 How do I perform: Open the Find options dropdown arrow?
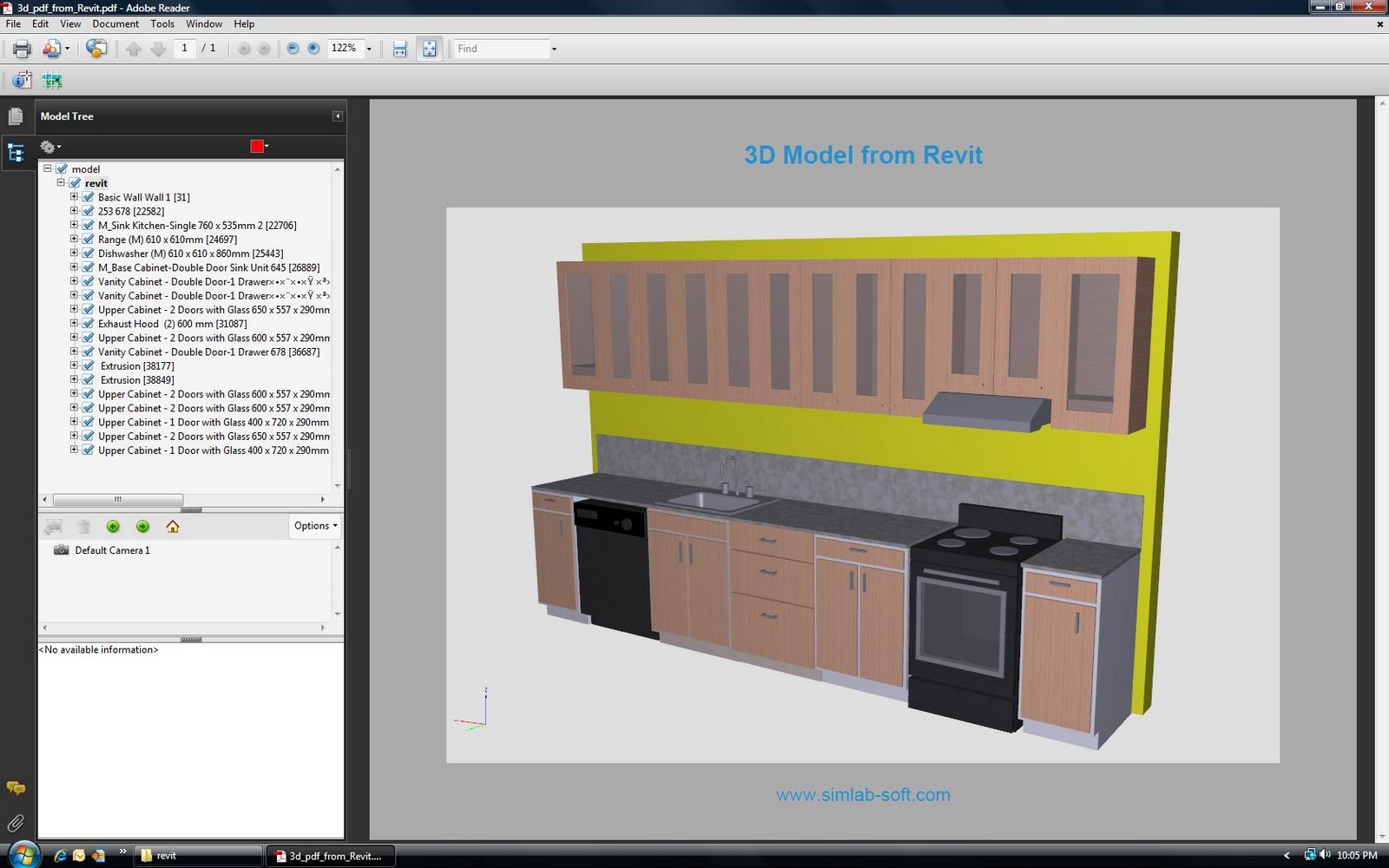tap(554, 49)
